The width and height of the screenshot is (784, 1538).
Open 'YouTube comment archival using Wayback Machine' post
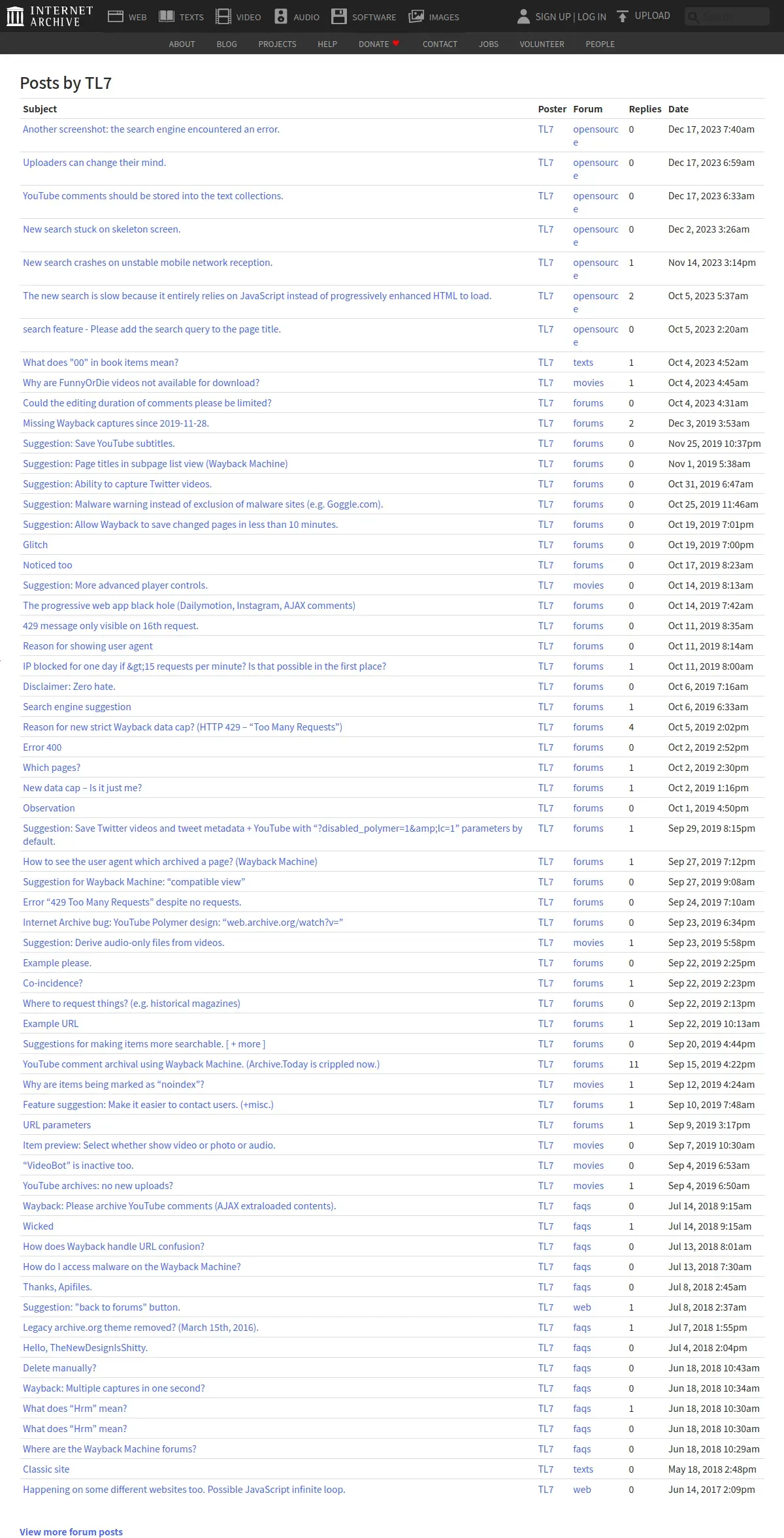201,1064
